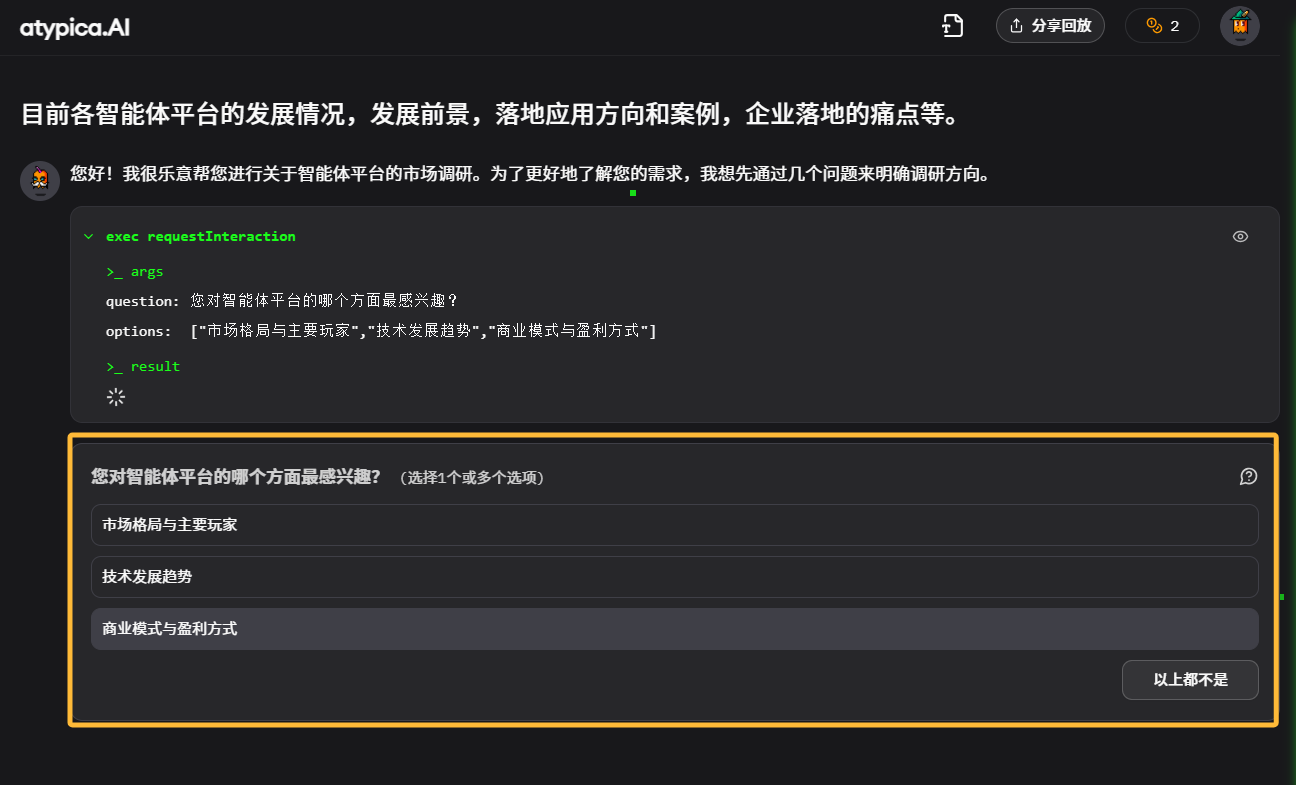Open the user profile avatar
This screenshot has height=785, width=1296.
1239,26
